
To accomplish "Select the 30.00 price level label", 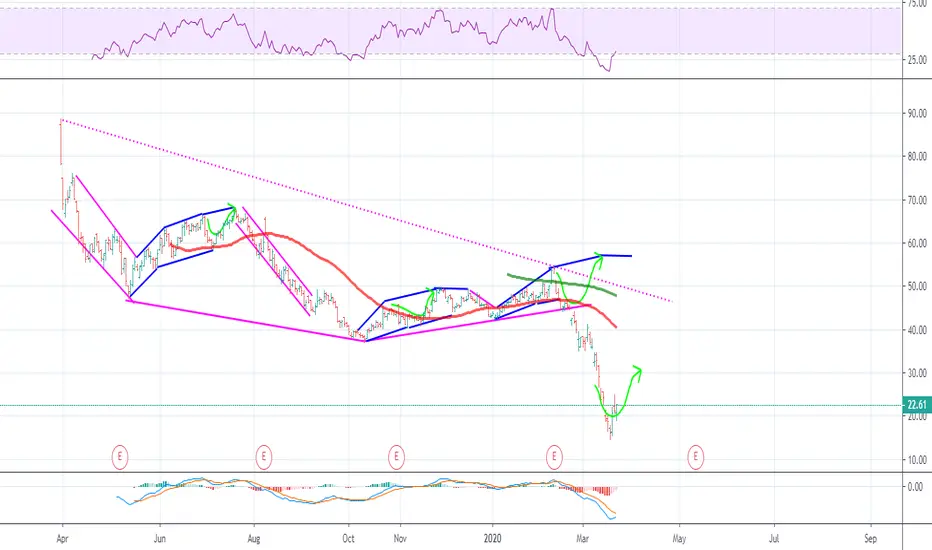I will [917, 373].
